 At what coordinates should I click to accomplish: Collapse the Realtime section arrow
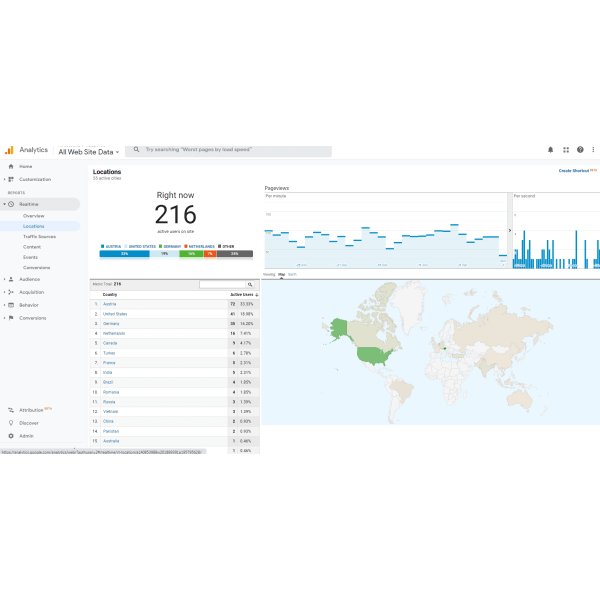coord(4,204)
